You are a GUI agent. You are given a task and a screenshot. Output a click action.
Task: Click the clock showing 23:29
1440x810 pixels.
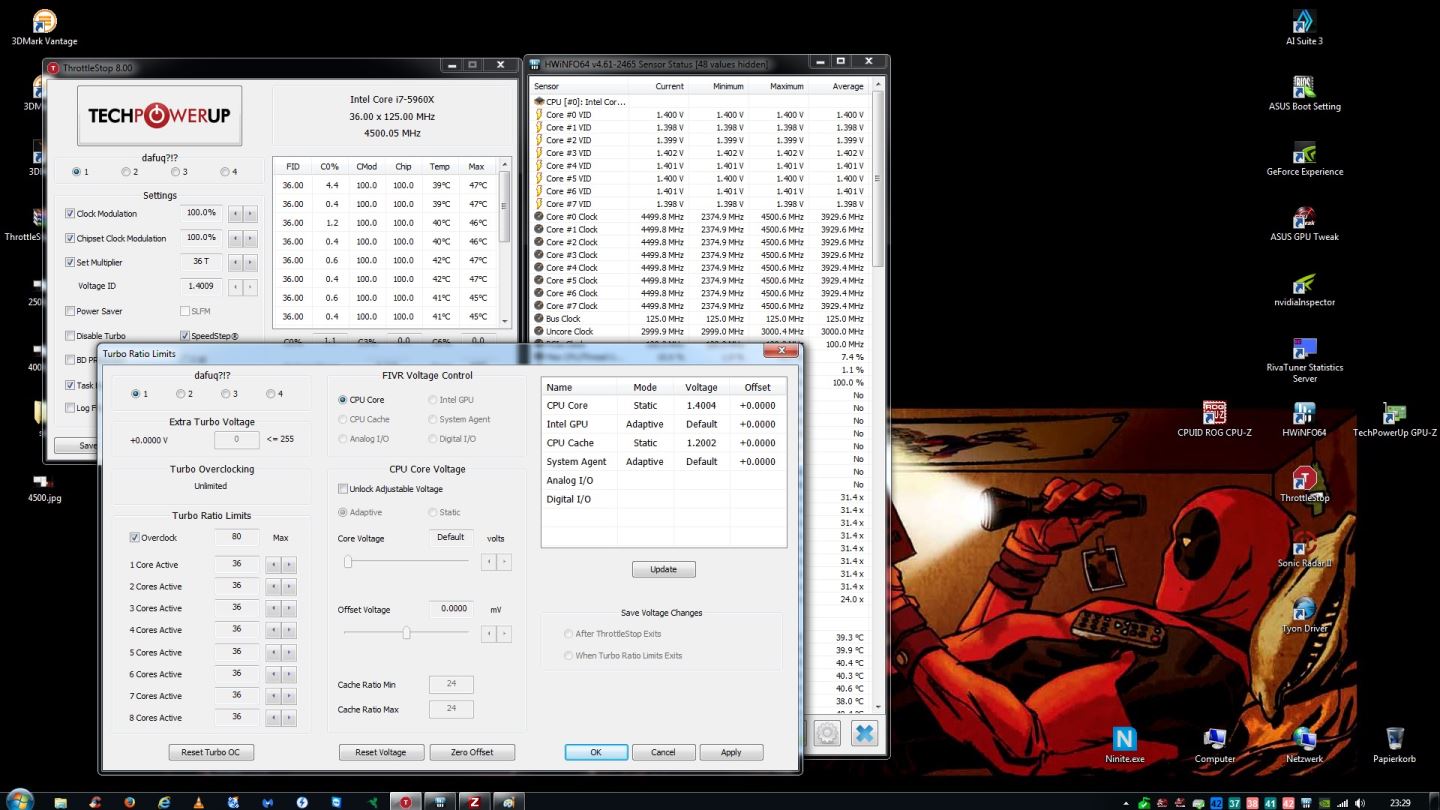click(1401, 802)
